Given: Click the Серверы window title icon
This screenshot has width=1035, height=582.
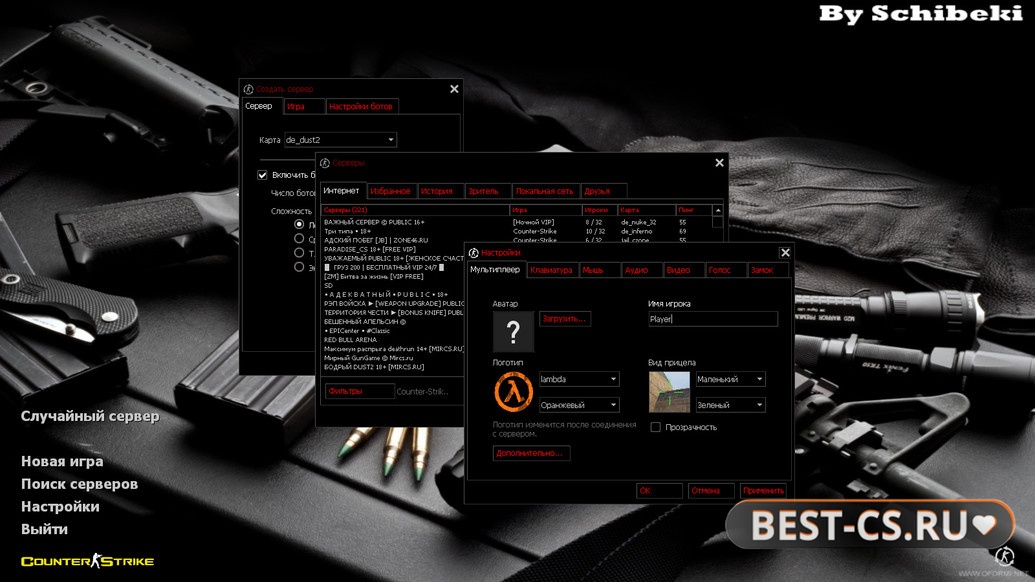Looking at the screenshot, I should (x=325, y=163).
